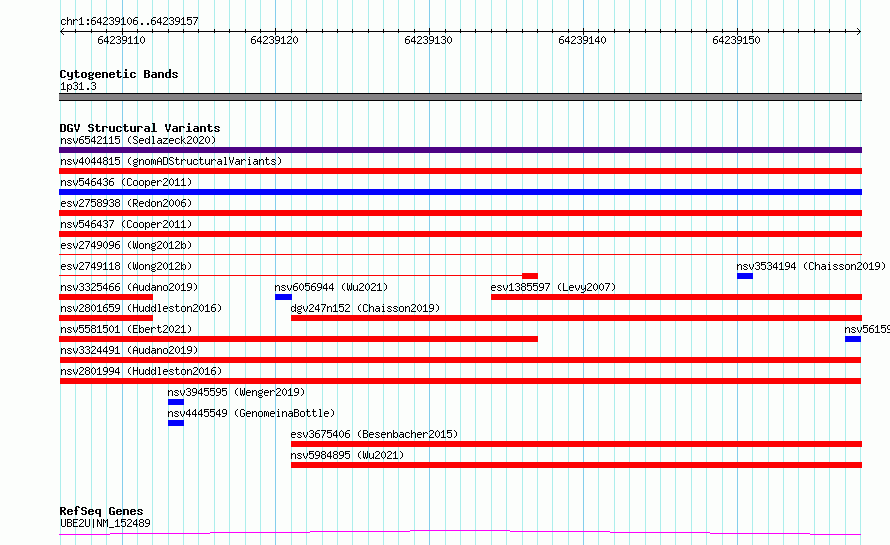This screenshot has height=545, width=890.
Task: Click the small blue nsv3534194 bar
Action: coord(745,276)
